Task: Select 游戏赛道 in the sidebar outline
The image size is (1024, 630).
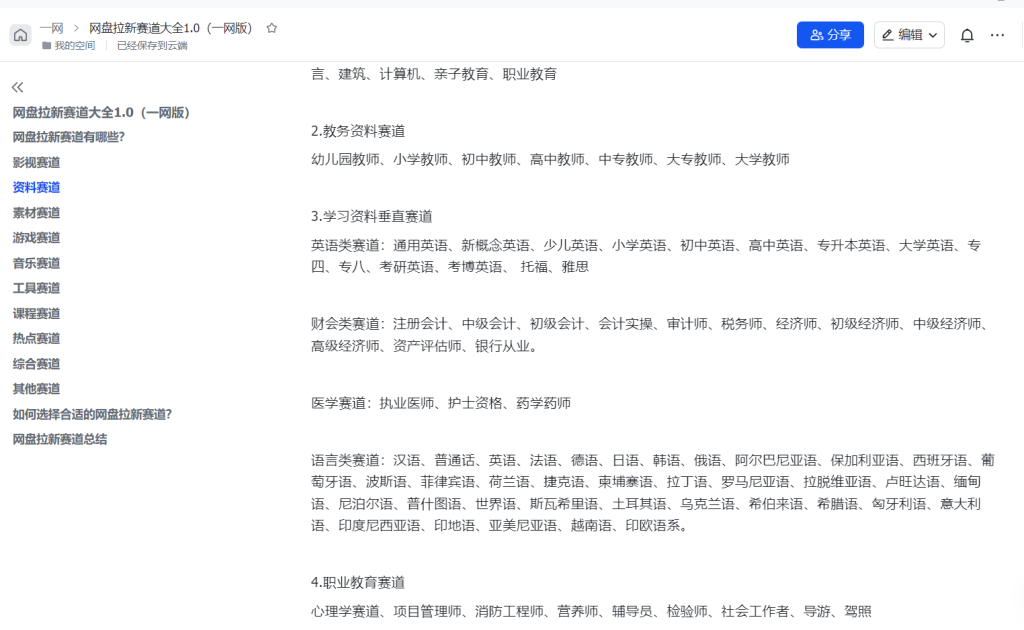Action: click(x=36, y=237)
